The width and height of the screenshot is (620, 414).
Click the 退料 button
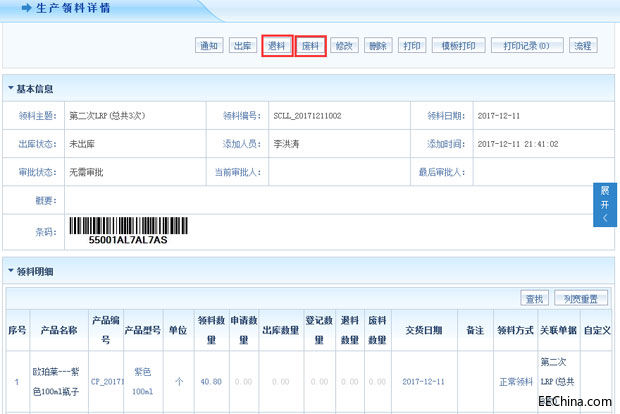tap(277, 45)
